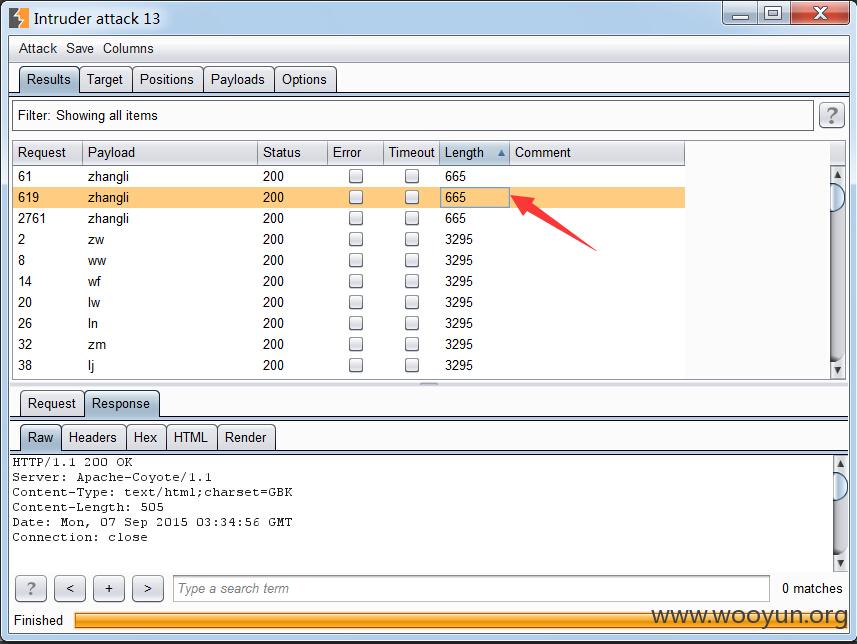This screenshot has height=644, width=857.
Task: Sort by the Length column header
Action: (474, 153)
